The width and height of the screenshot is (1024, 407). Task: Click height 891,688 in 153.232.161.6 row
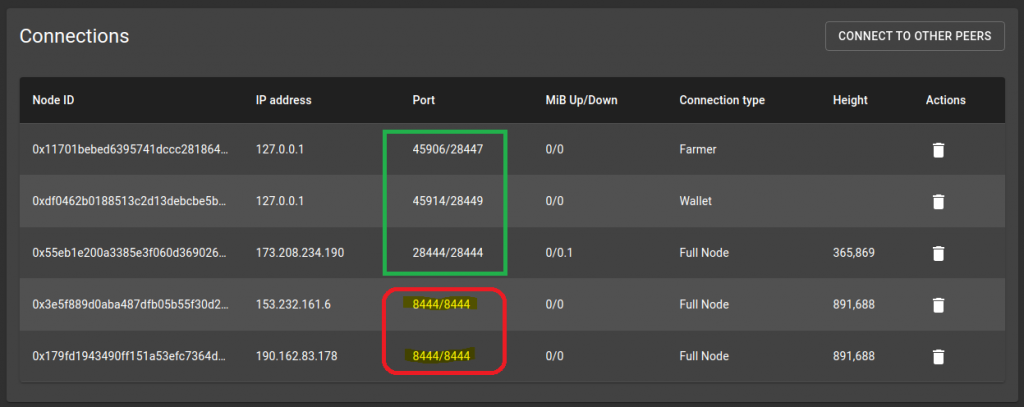(854, 304)
